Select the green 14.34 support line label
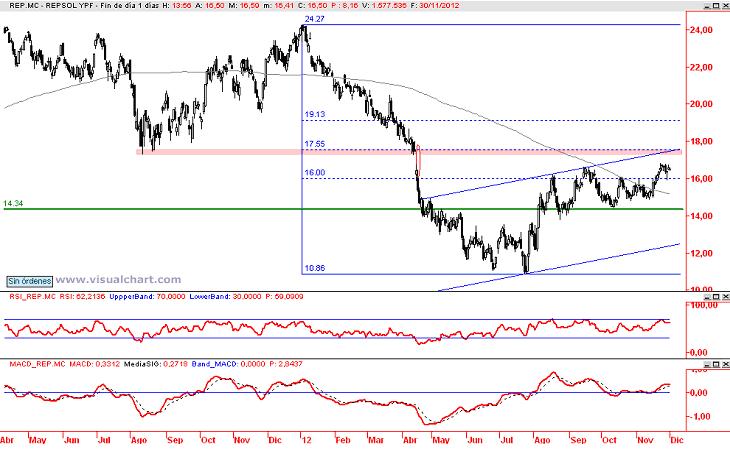730x454 pixels. click(13, 203)
